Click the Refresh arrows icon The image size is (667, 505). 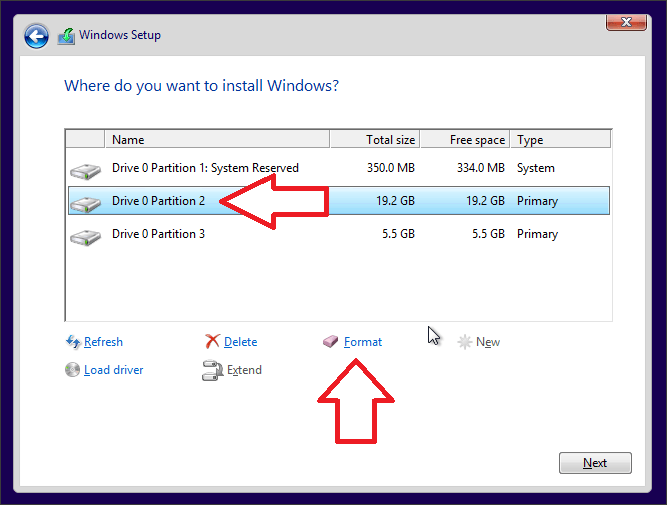tap(72, 342)
